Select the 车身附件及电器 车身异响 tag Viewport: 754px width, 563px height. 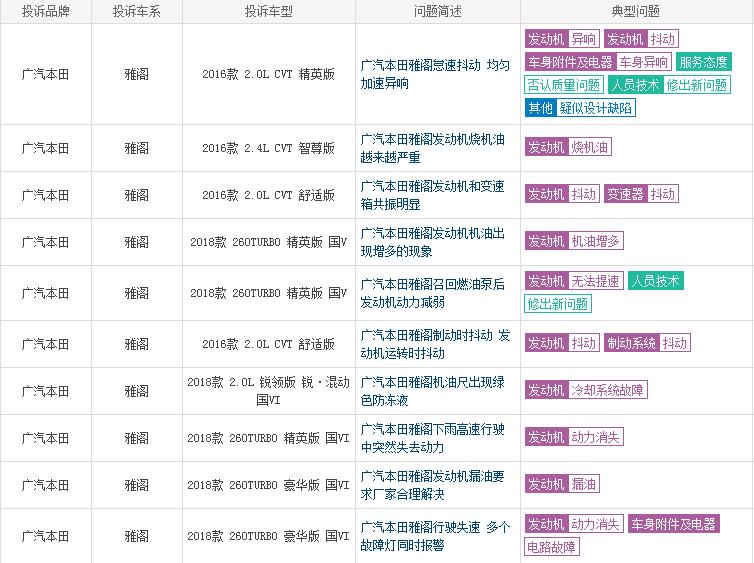[x=598, y=62]
